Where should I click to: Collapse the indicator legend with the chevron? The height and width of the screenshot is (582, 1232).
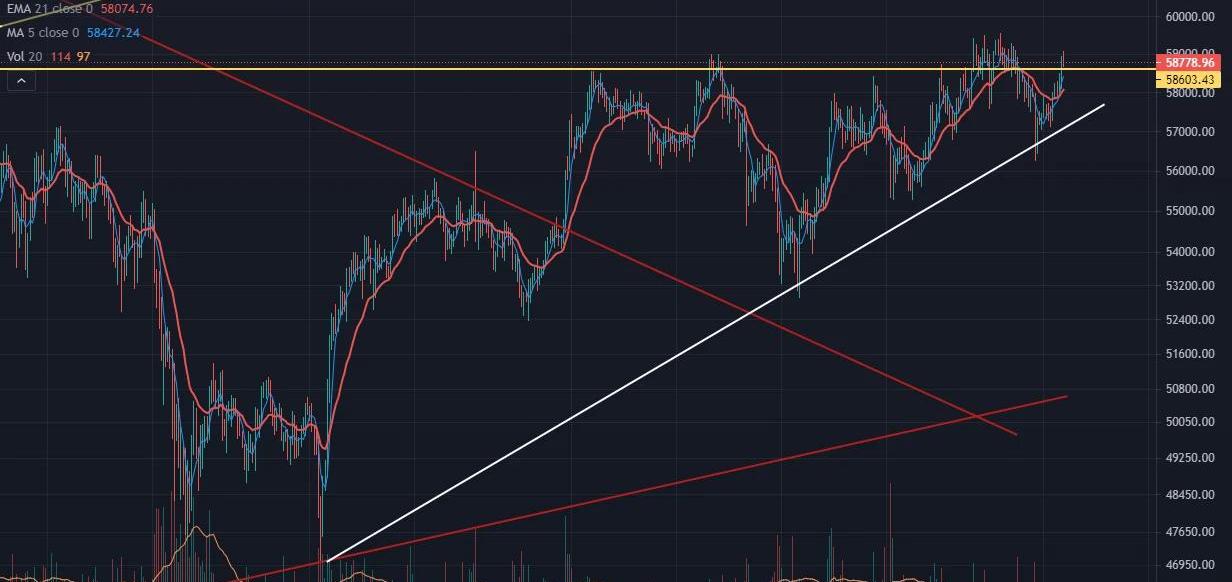[x=20, y=81]
